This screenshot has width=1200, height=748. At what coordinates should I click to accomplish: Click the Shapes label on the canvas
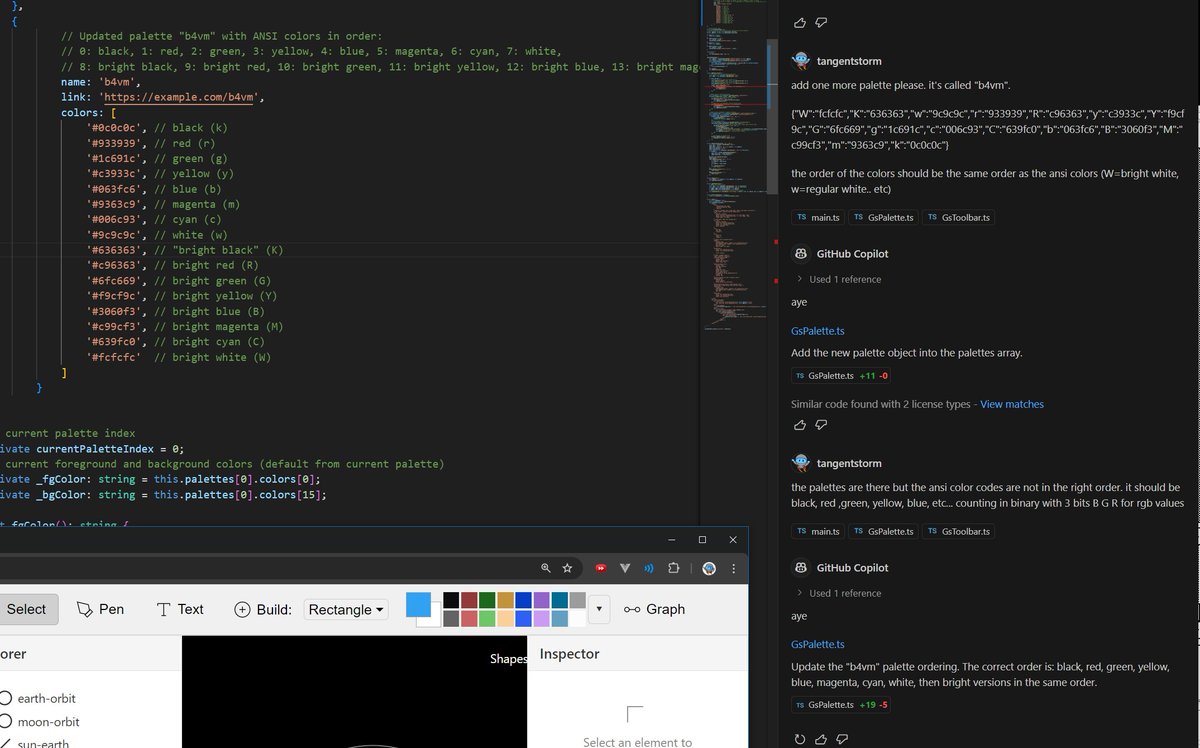(x=508, y=659)
